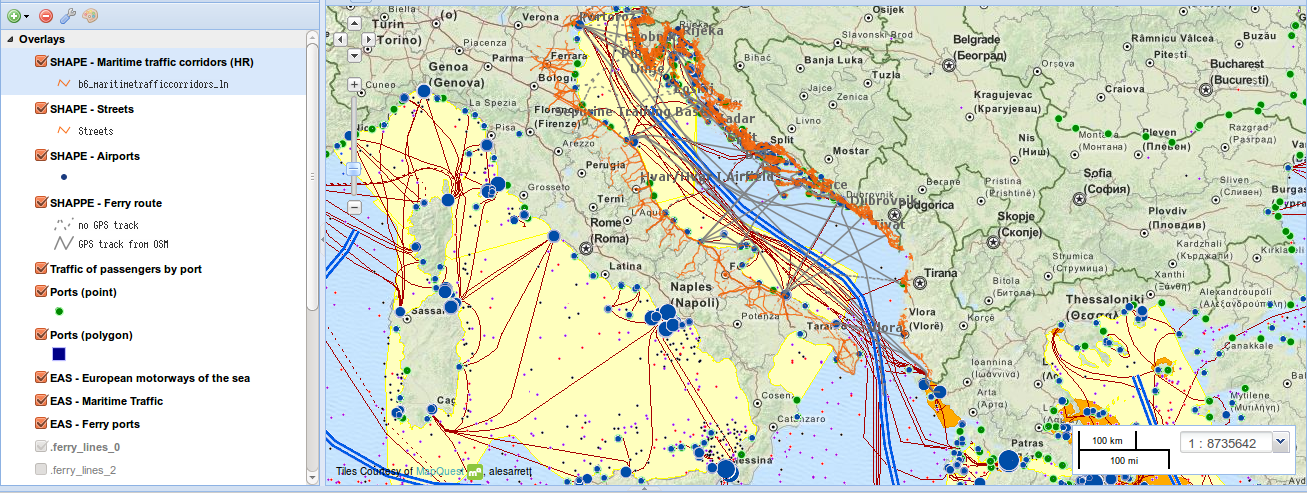1307x493 pixels.
Task: Toggle the SHAPE - Airports layer checkbox
Action: click(x=41, y=156)
